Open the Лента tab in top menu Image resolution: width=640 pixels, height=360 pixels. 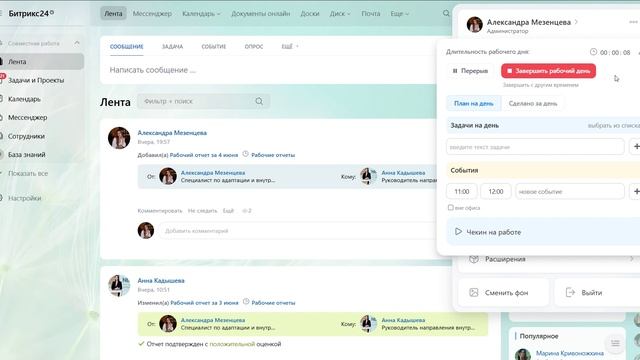[x=113, y=13]
